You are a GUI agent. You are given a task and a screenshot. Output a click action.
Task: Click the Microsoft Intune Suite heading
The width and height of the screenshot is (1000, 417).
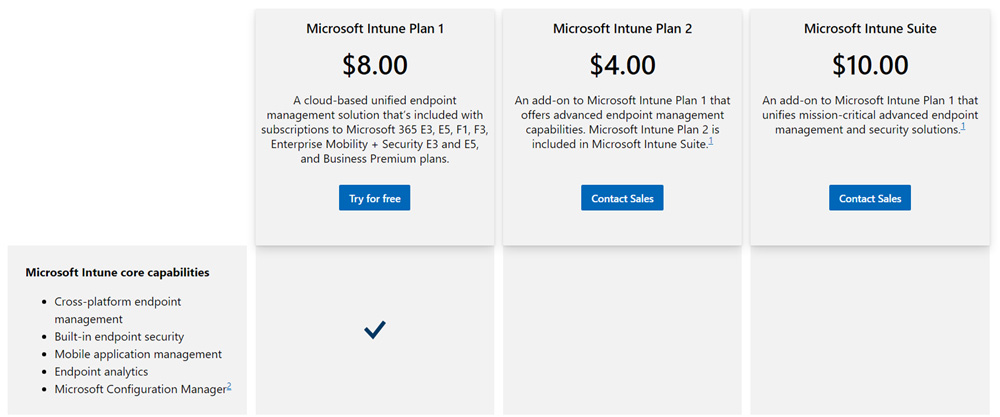[x=870, y=29]
